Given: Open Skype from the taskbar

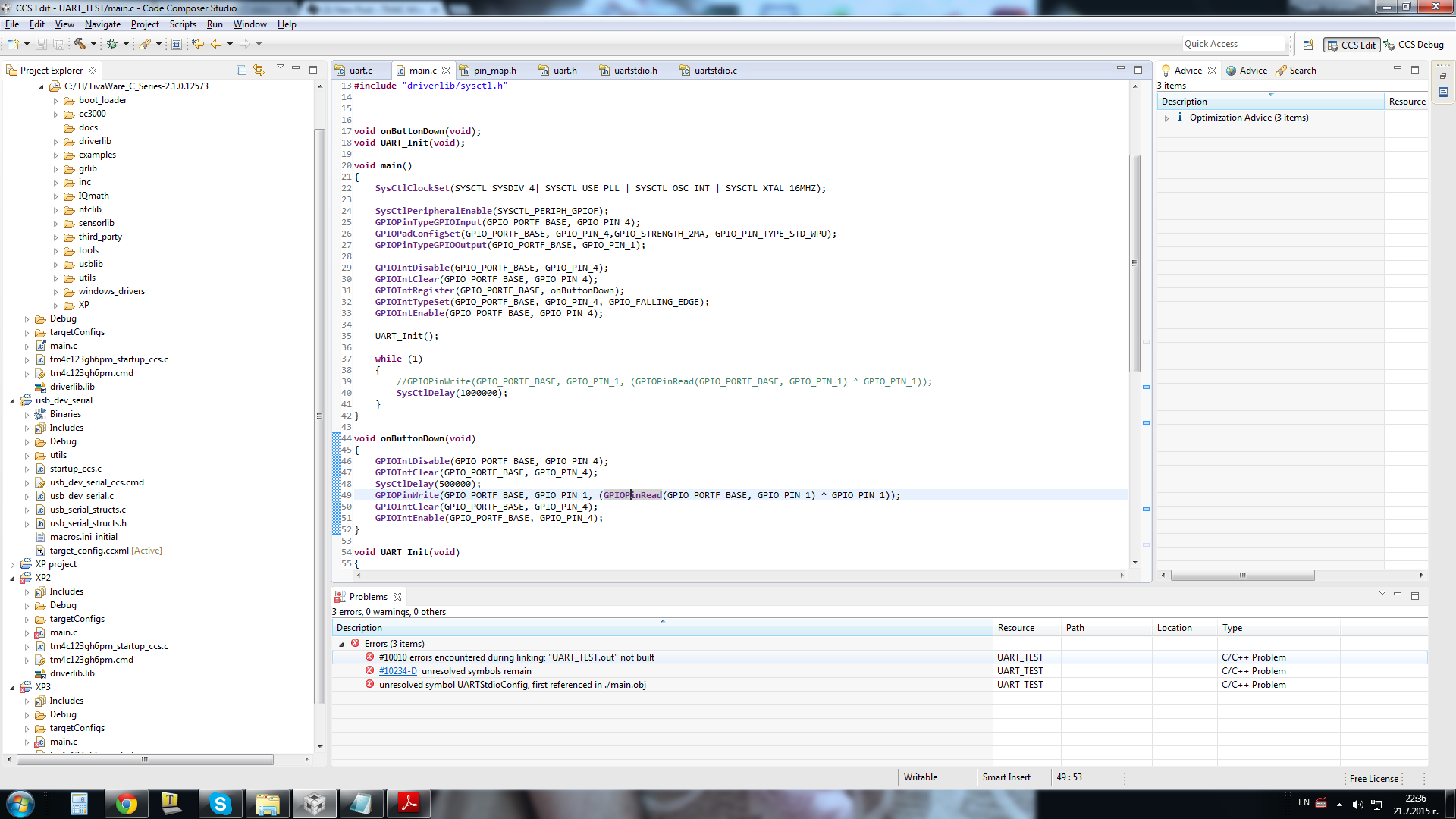Looking at the screenshot, I should (x=220, y=804).
